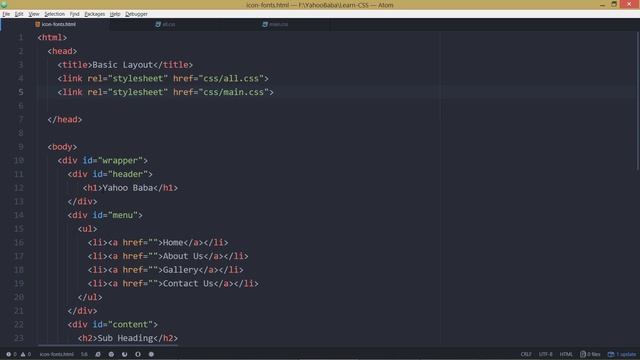640x360 pixels.
Task: Open the View menu
Action: [x=34, y=14]
